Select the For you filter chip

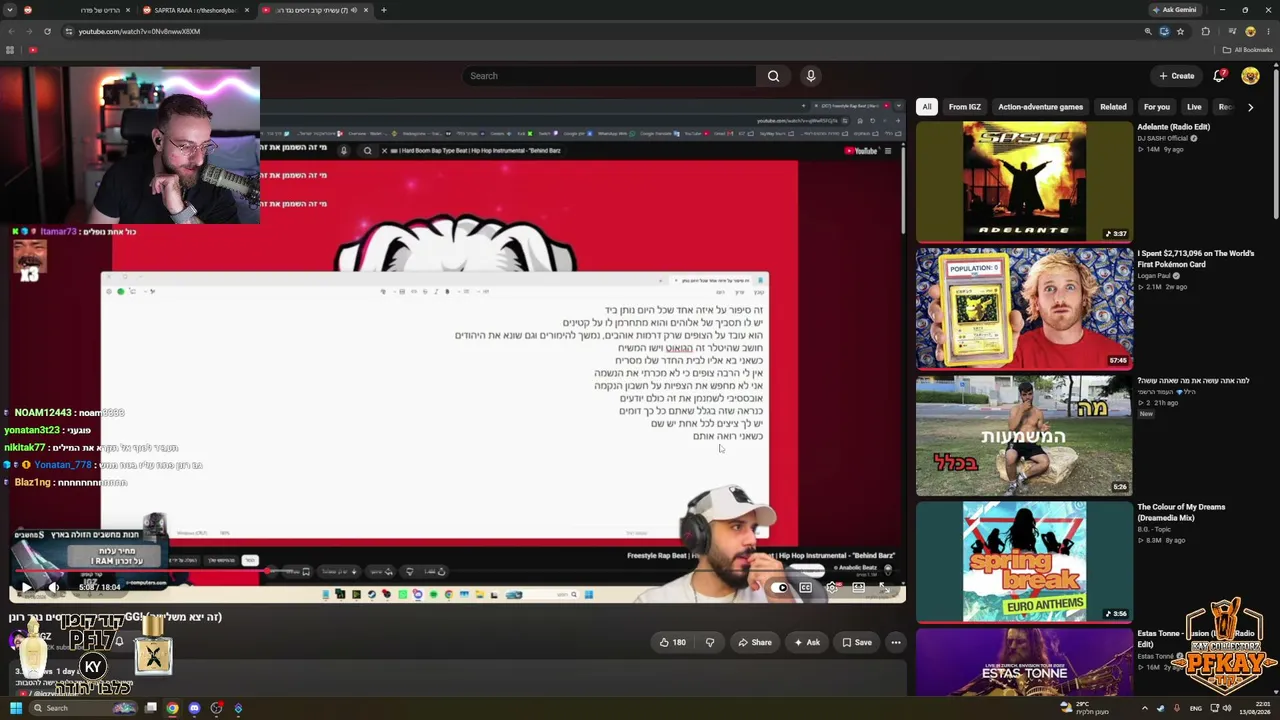point(1157,107)
